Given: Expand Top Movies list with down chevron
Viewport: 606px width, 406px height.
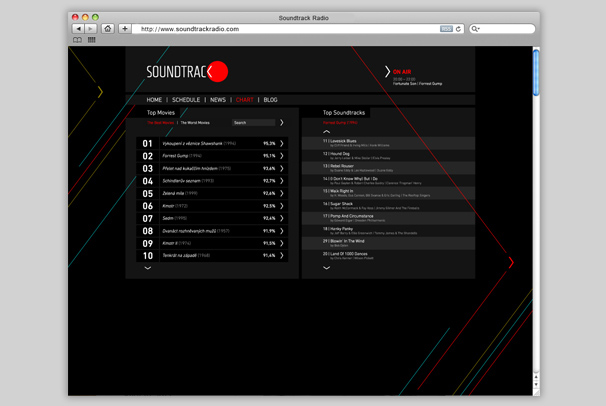Looking at the screenshot, I should (x=148, y=268).
